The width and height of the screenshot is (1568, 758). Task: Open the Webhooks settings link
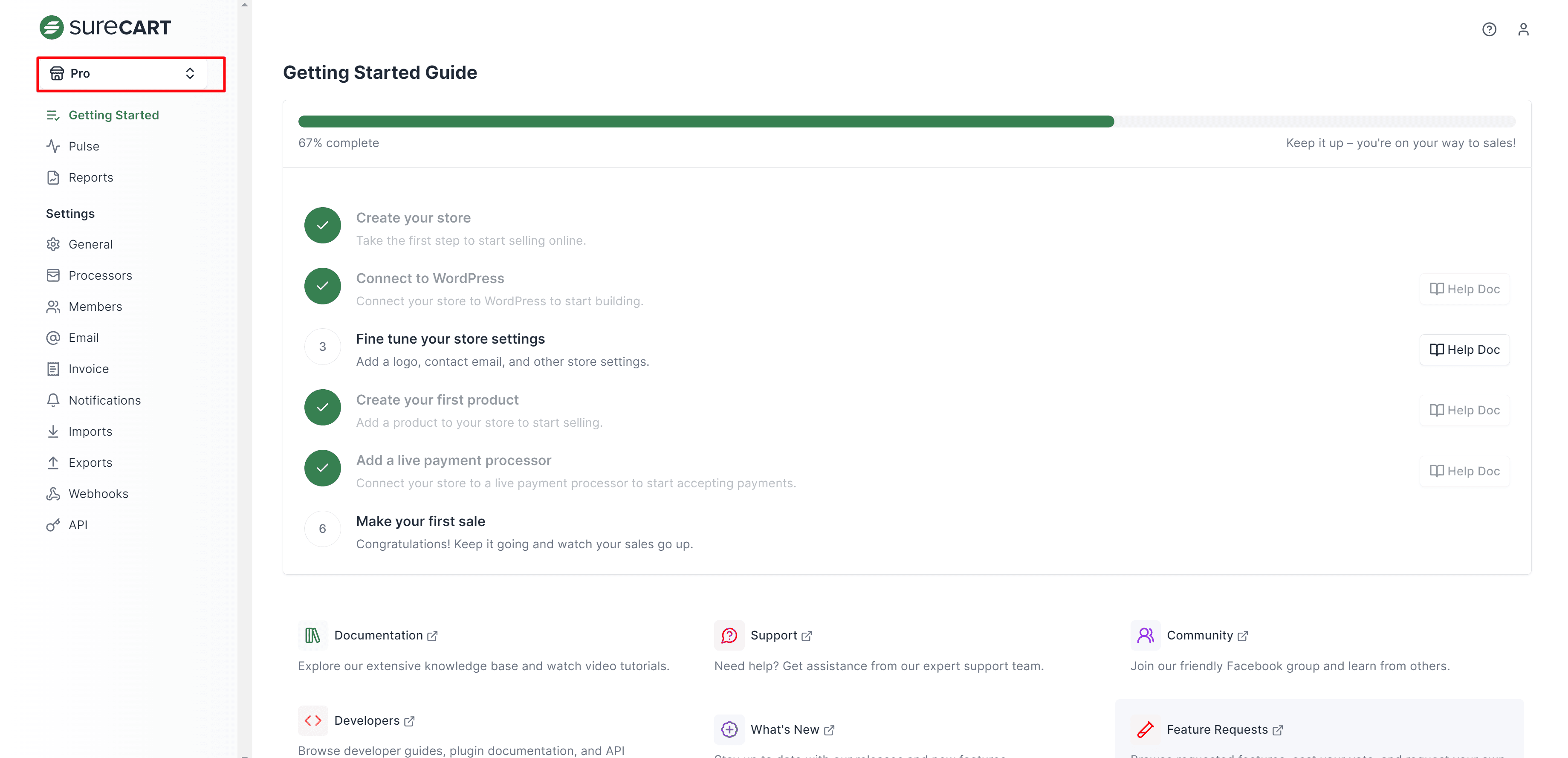[x=98, y=493]
